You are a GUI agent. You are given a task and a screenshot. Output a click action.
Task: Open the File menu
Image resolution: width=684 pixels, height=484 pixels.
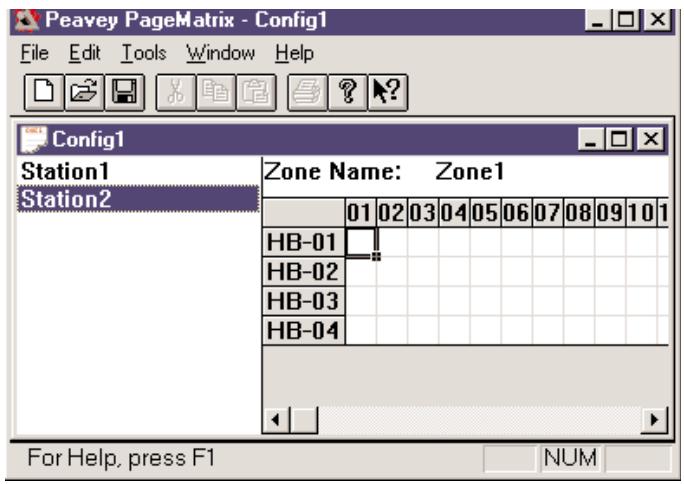pos(34,54)
